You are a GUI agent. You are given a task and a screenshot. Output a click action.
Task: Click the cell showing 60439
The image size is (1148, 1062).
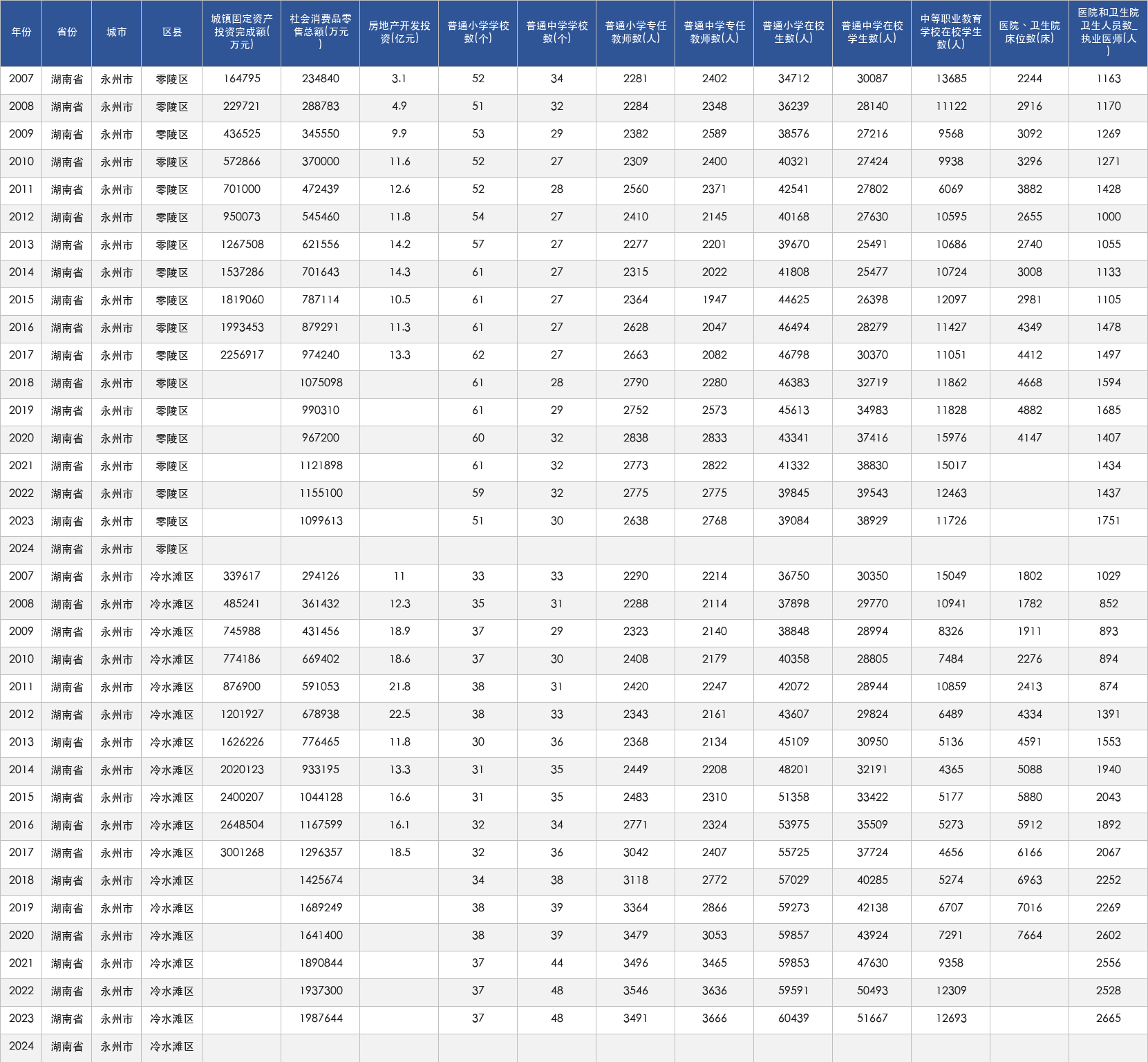click(x=793, y=1019)
